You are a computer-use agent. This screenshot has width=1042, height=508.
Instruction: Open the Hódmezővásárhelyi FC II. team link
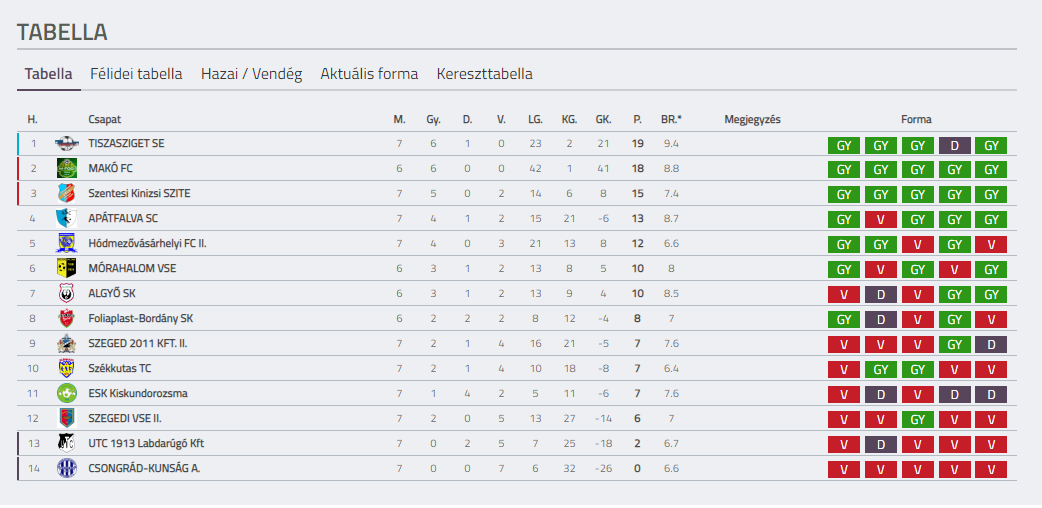148,244
